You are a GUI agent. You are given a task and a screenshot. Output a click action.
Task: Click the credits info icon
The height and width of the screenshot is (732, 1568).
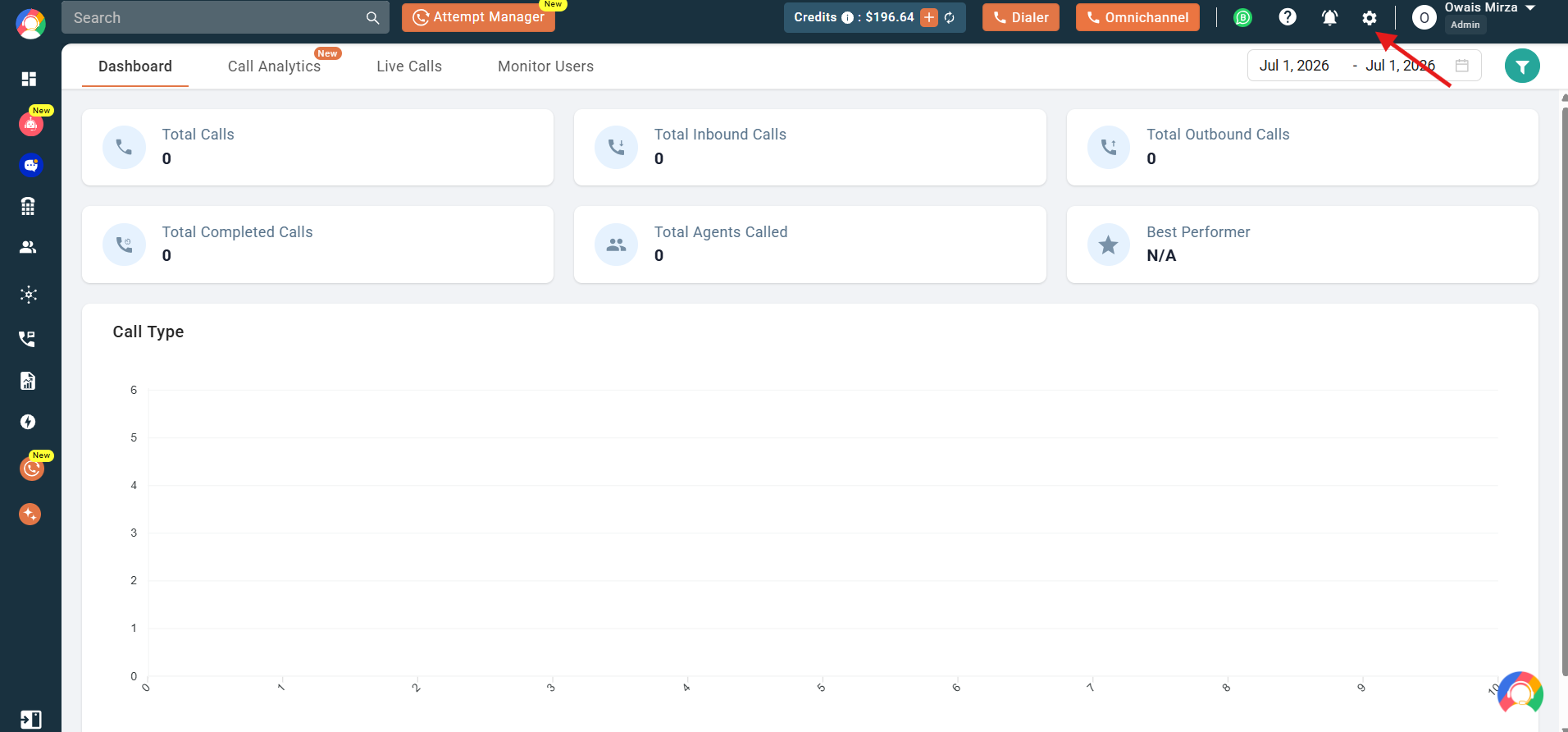(x=847, y=18)
